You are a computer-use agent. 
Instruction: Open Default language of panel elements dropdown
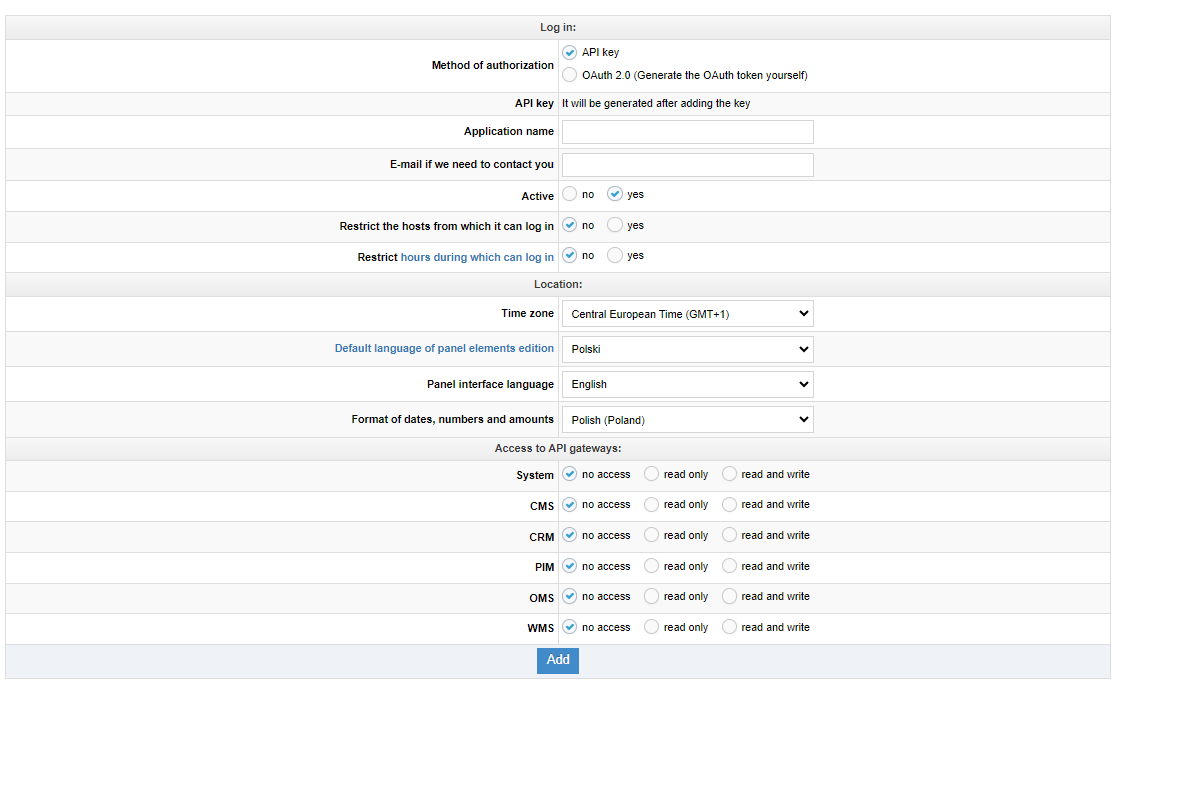point(688,349)
